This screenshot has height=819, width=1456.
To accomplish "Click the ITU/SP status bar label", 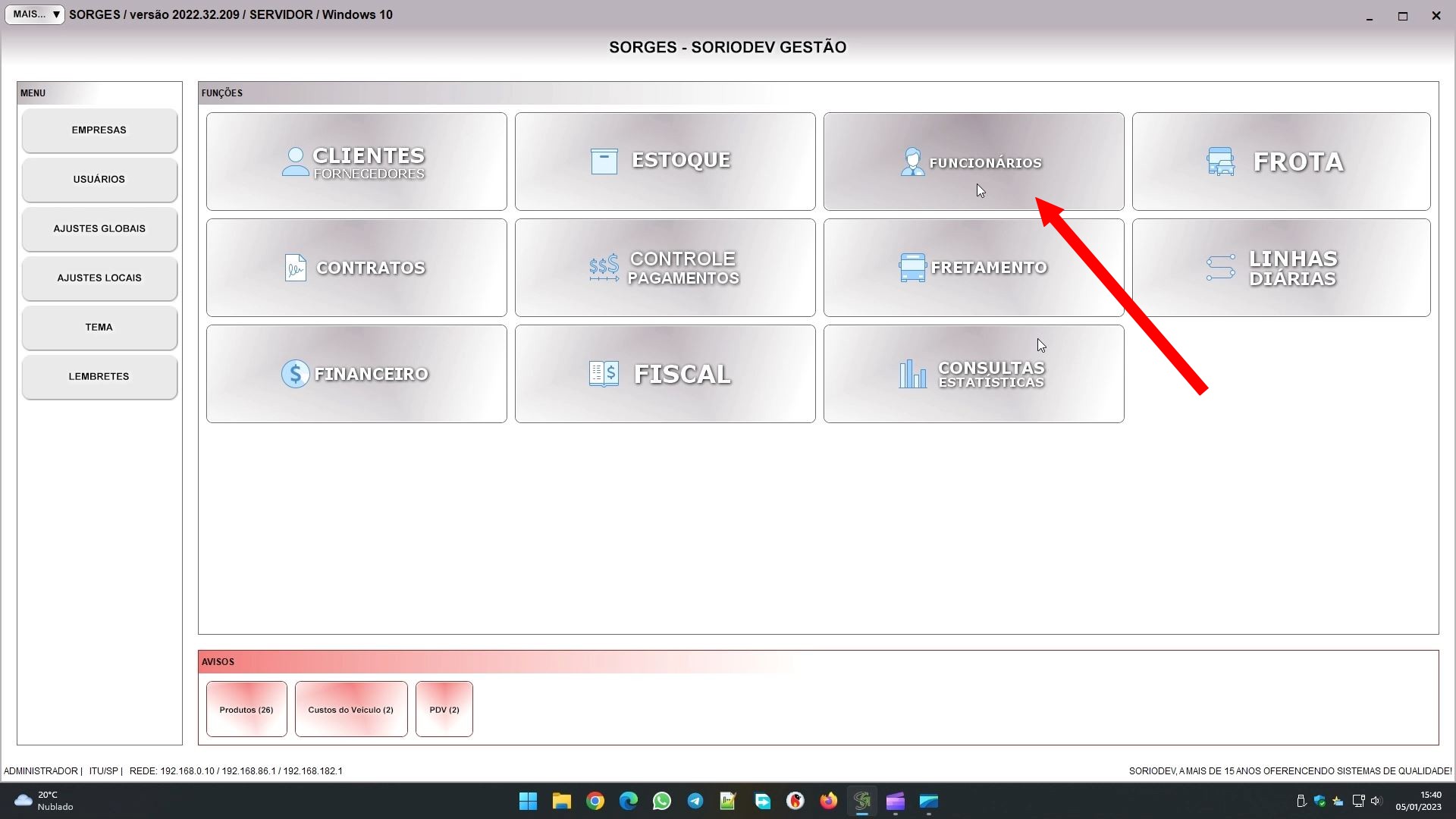I will (104, 770).
